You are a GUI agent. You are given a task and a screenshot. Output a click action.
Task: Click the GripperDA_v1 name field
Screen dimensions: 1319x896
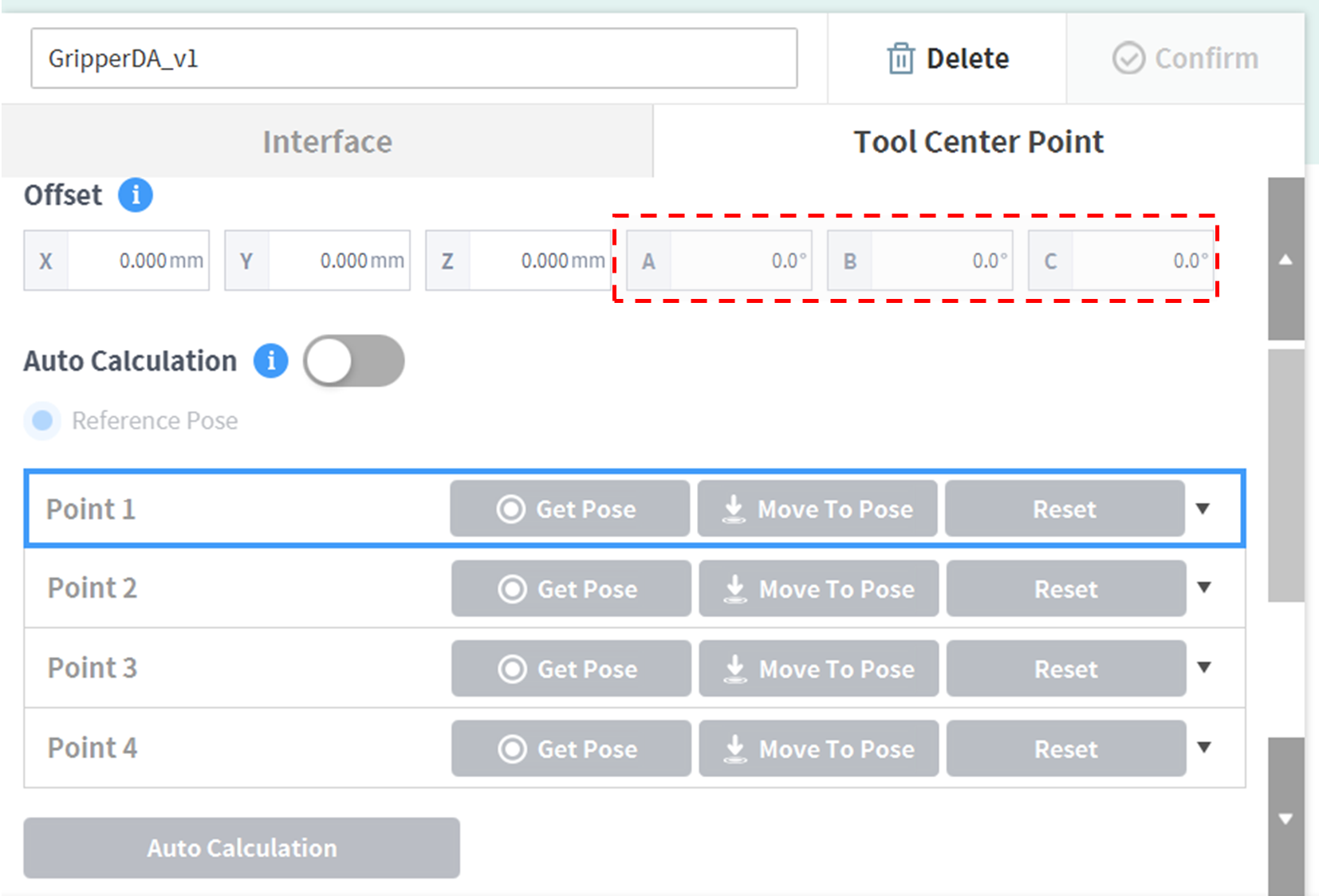414,58
